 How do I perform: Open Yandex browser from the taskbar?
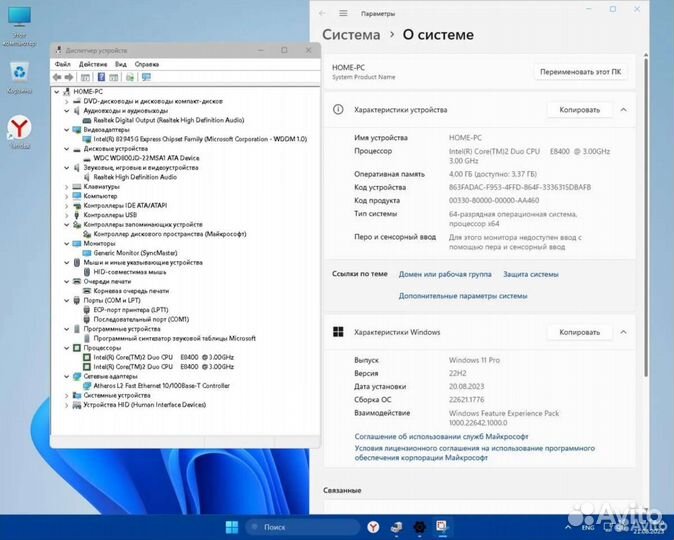click(373, 527)
